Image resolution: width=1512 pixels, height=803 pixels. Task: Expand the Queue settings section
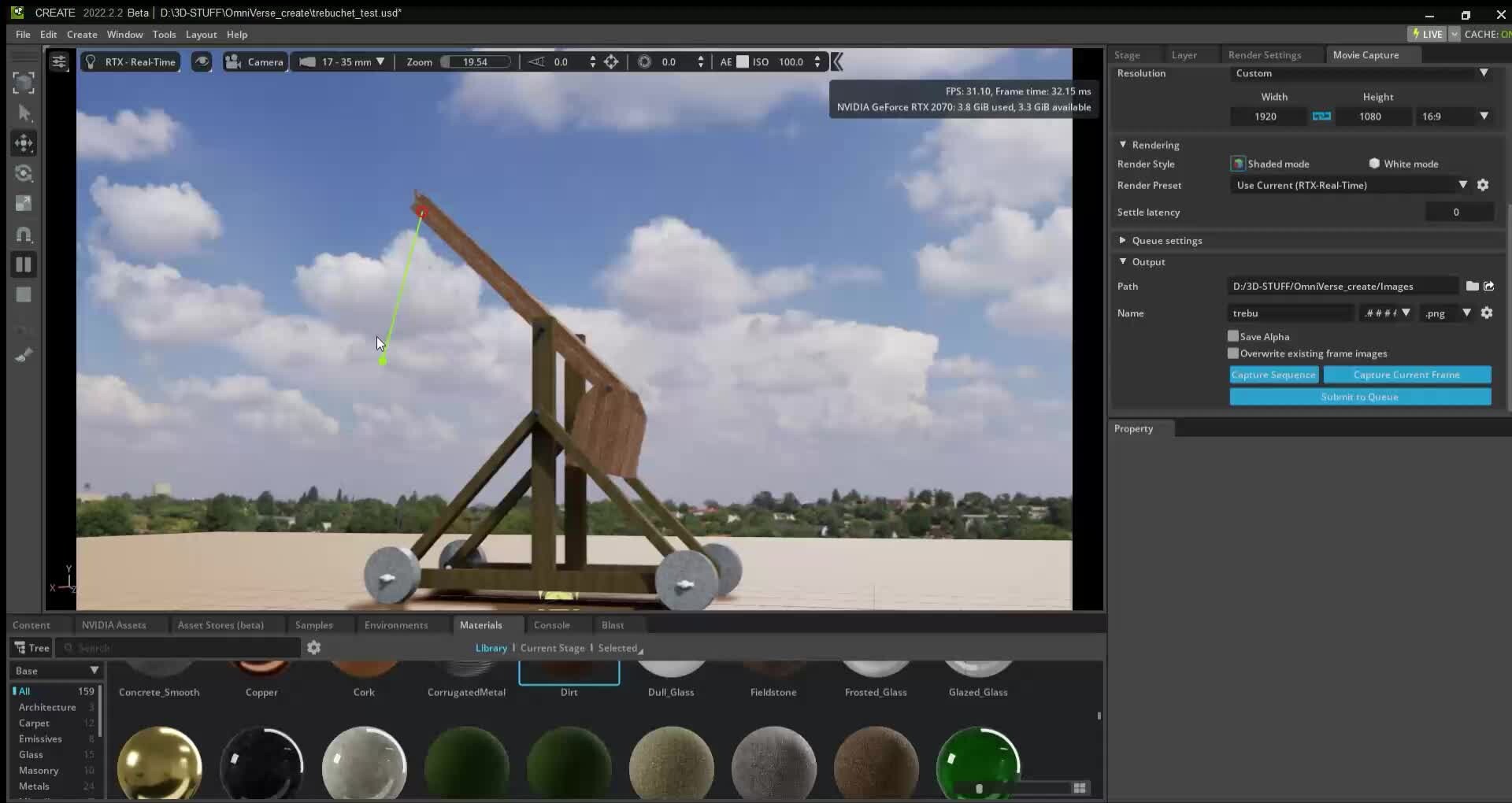(x=1124, y=240)
